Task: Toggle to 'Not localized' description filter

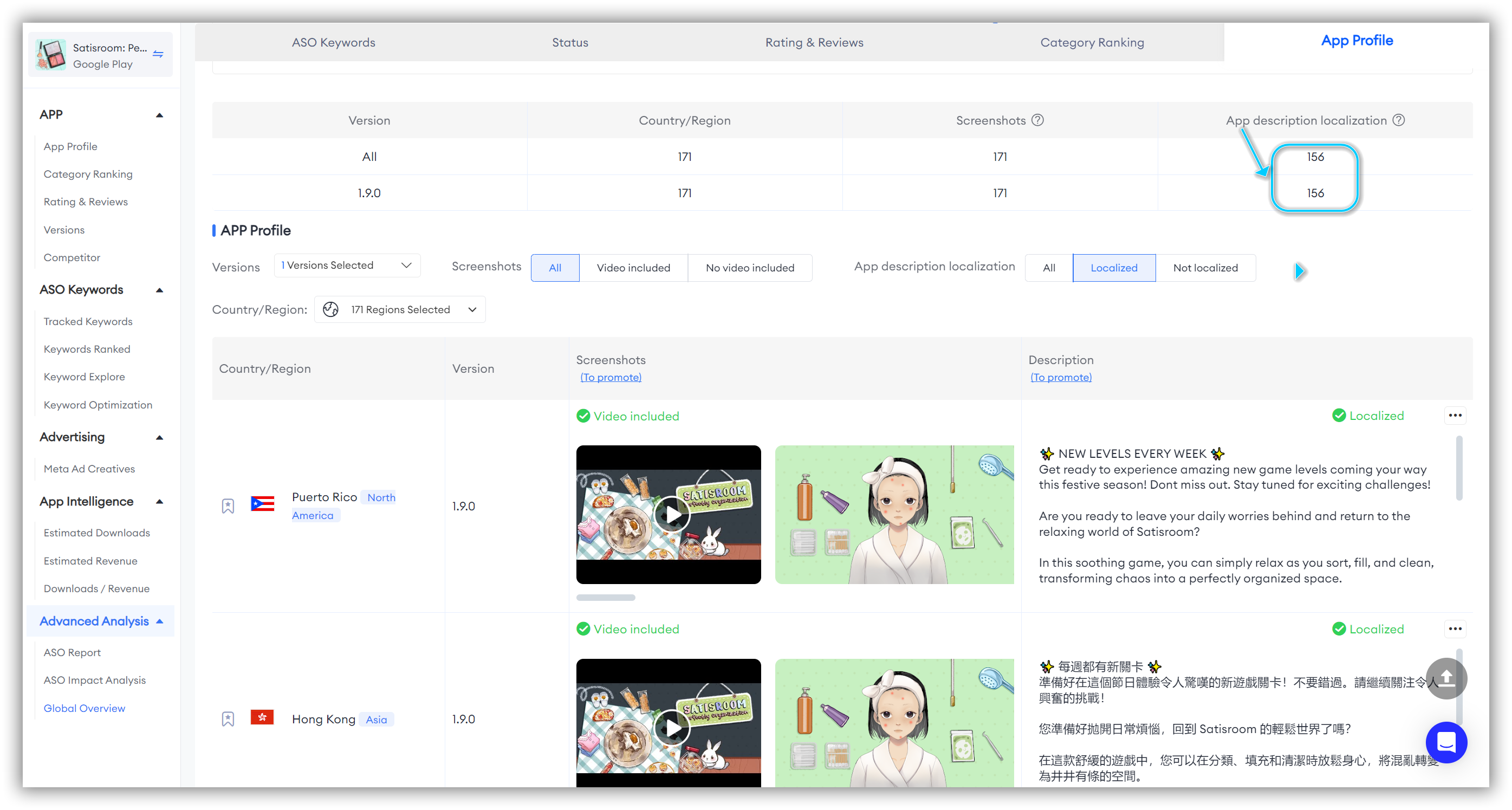Action: 1205,267
